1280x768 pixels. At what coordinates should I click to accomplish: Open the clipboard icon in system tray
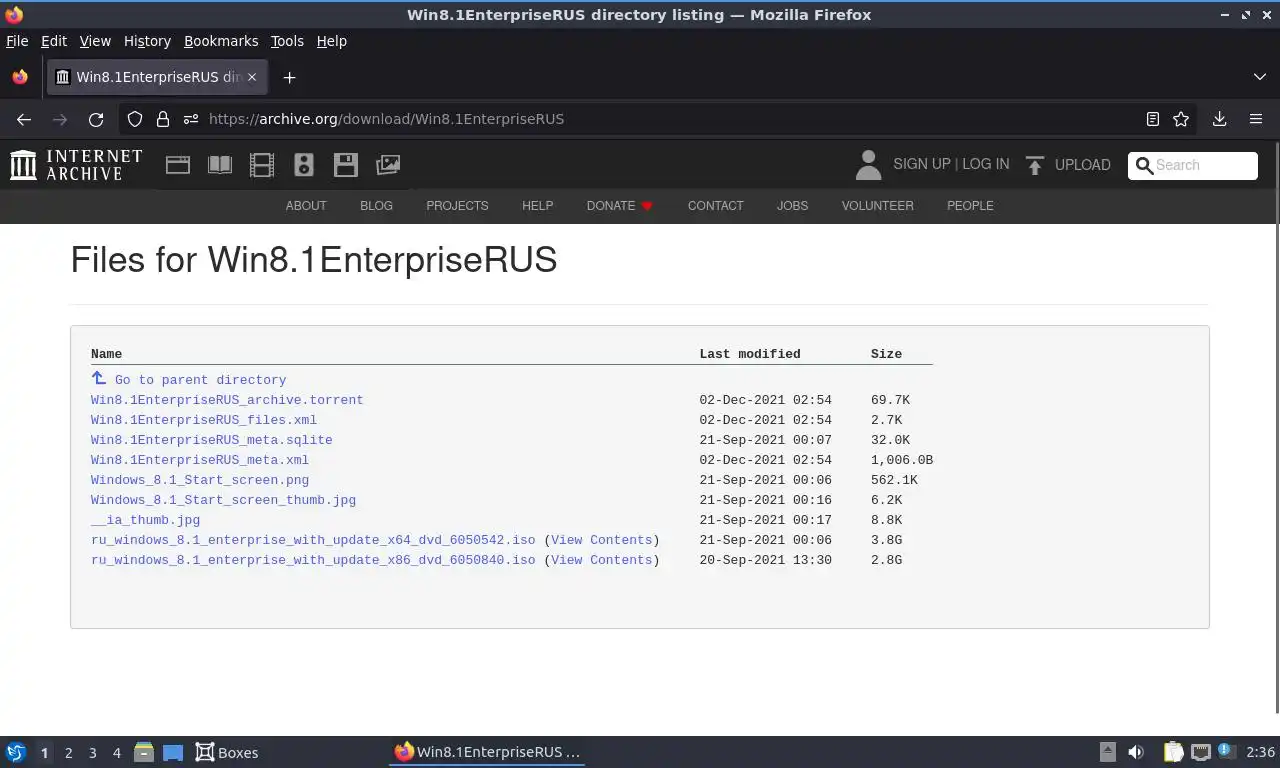tap(1173, 752)
